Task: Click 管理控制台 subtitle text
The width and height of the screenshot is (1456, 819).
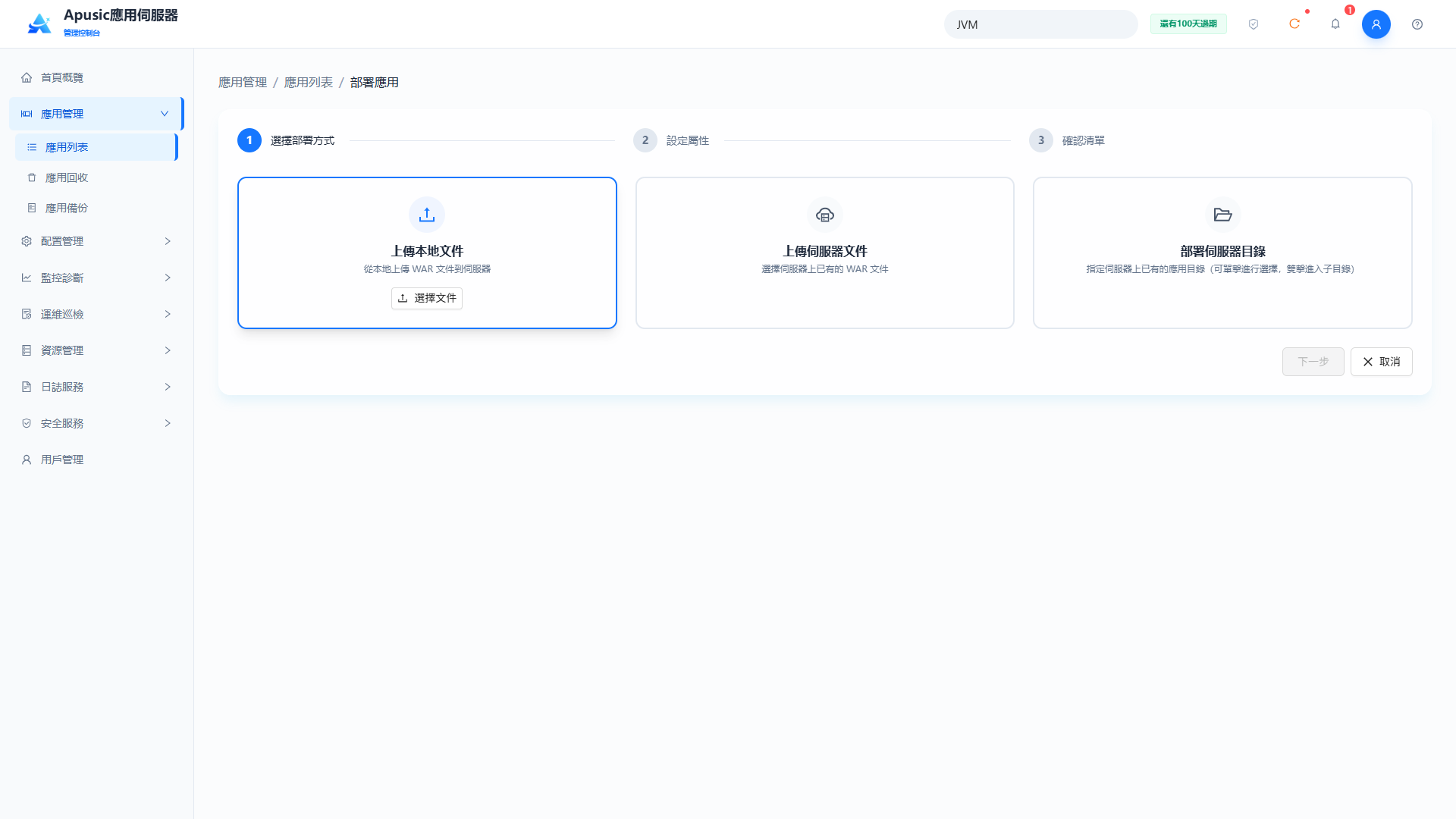Action: [x=82, y=33]
